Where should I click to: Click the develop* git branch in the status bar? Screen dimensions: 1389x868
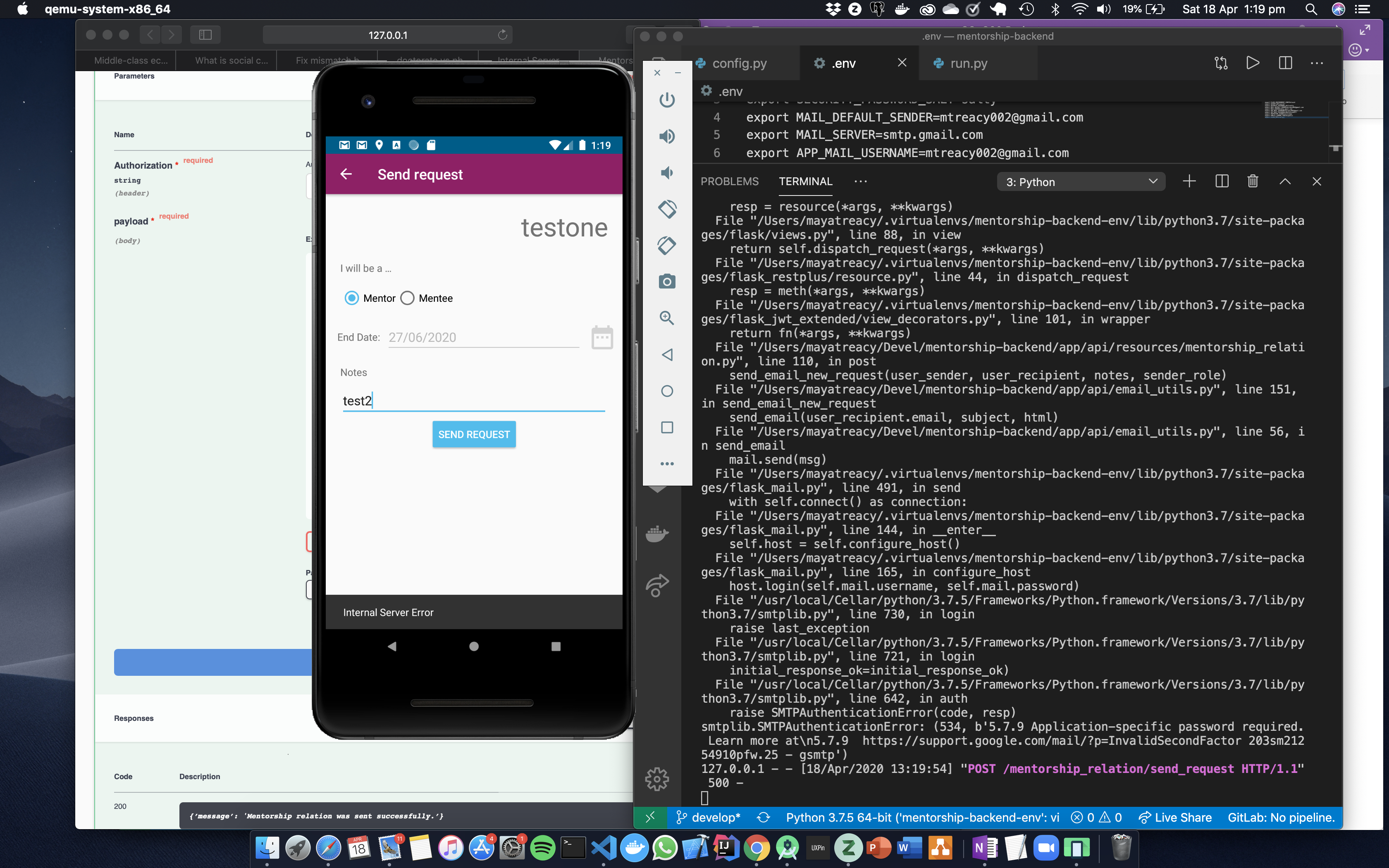click(708, 817)
